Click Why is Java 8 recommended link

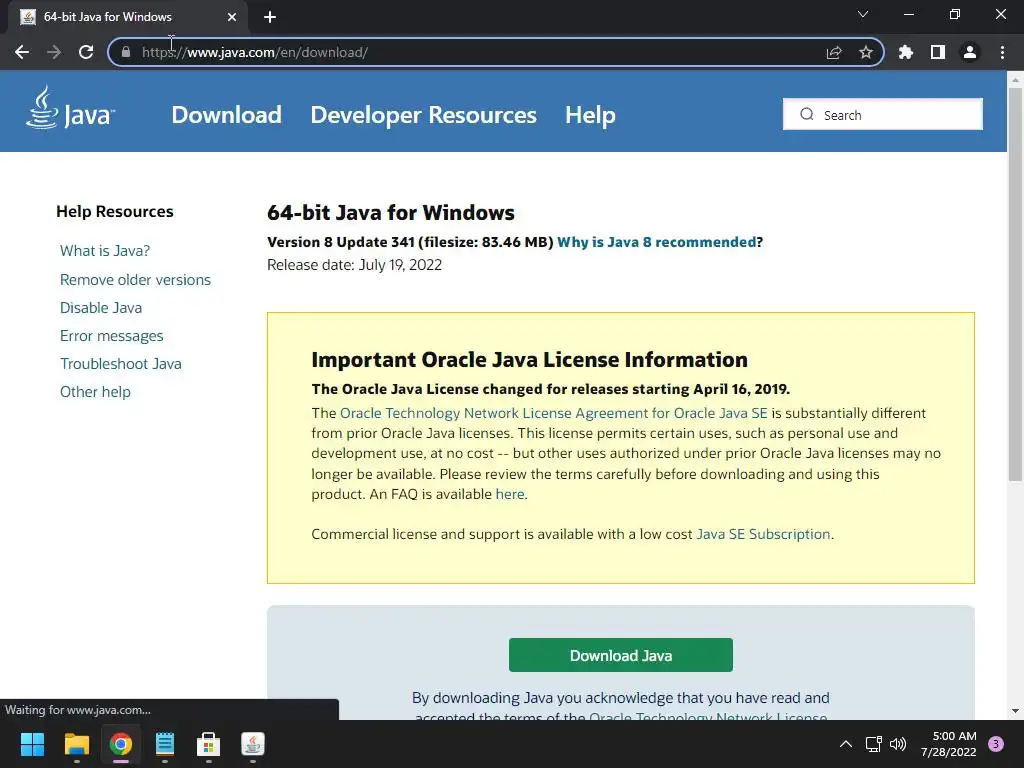pos(656,242)
